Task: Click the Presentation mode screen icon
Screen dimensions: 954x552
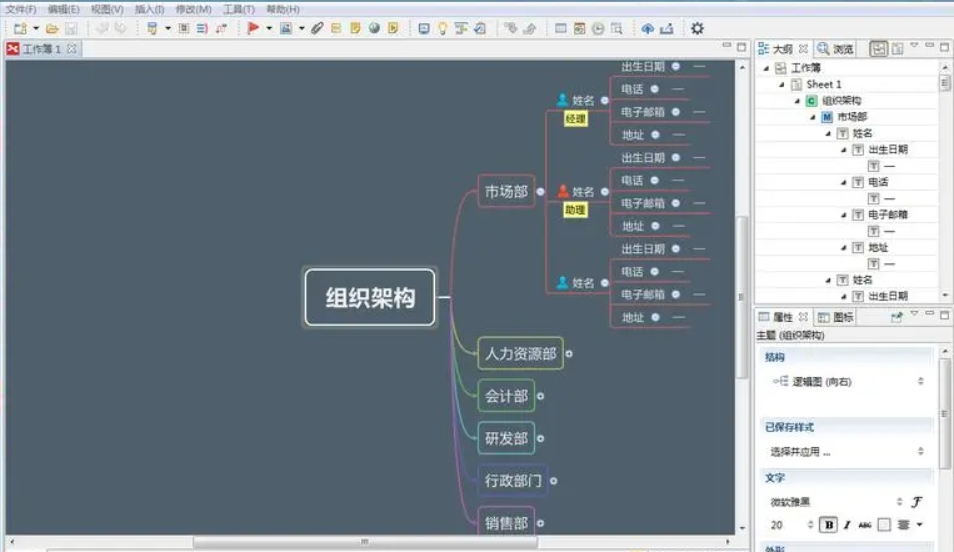Action: tap(424, 29)
